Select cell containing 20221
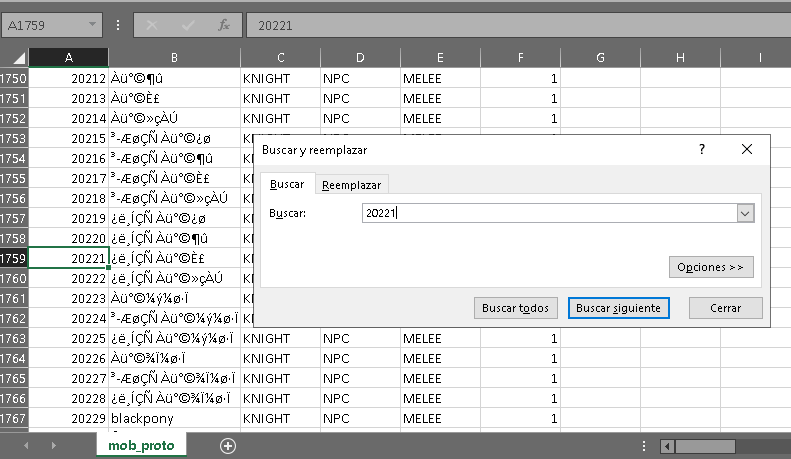Image resolution: width=791 pixels, height=459 pixels. [x=69, y=258]
